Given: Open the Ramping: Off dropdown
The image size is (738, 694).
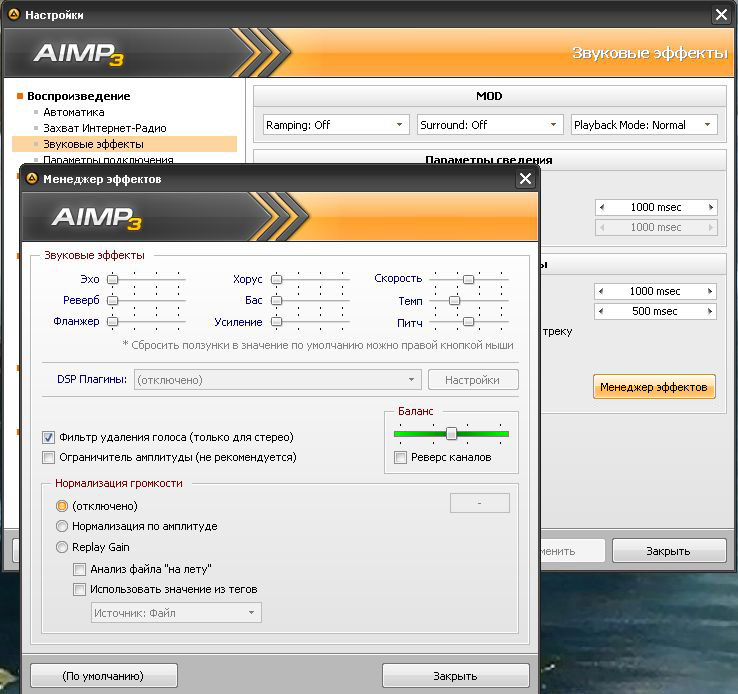Looking at the screenshot, I should click(x=336, y=125).
